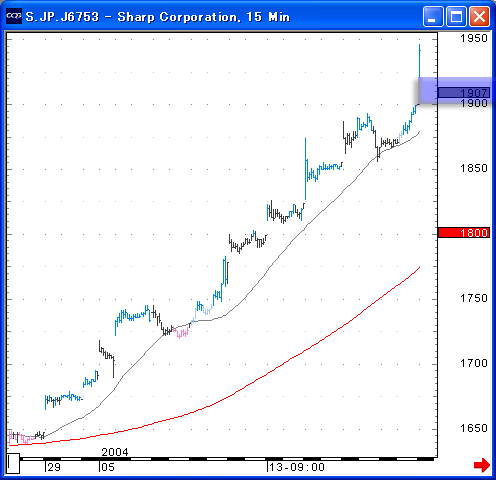Screen dimensions: 496x480
Task: Click the red 1800 price label
Action: (464, 233)
